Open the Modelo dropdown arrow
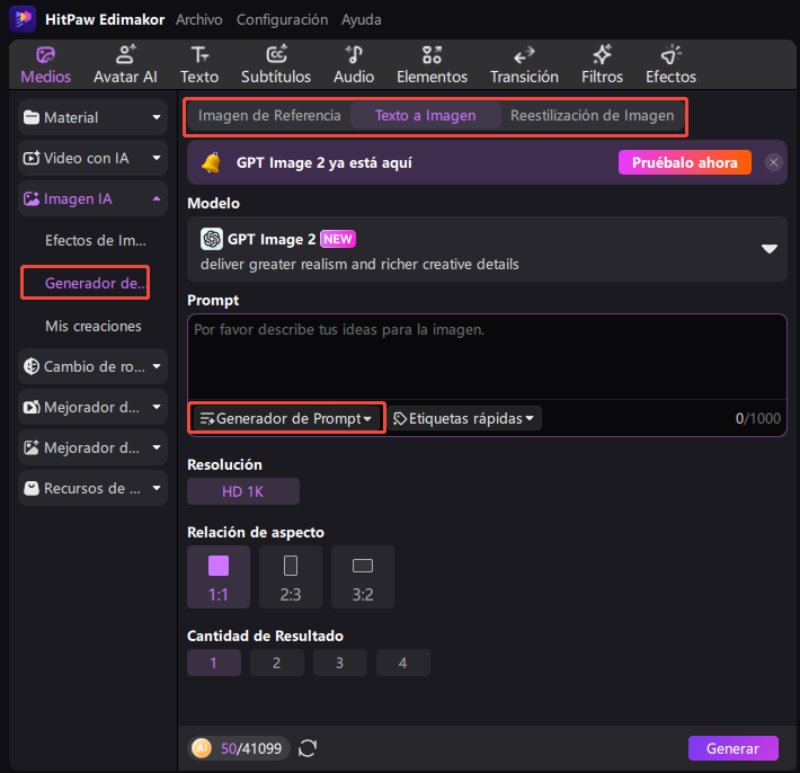Screen dimensions: 800x773 pyautogui.click(x=769, y=249)
